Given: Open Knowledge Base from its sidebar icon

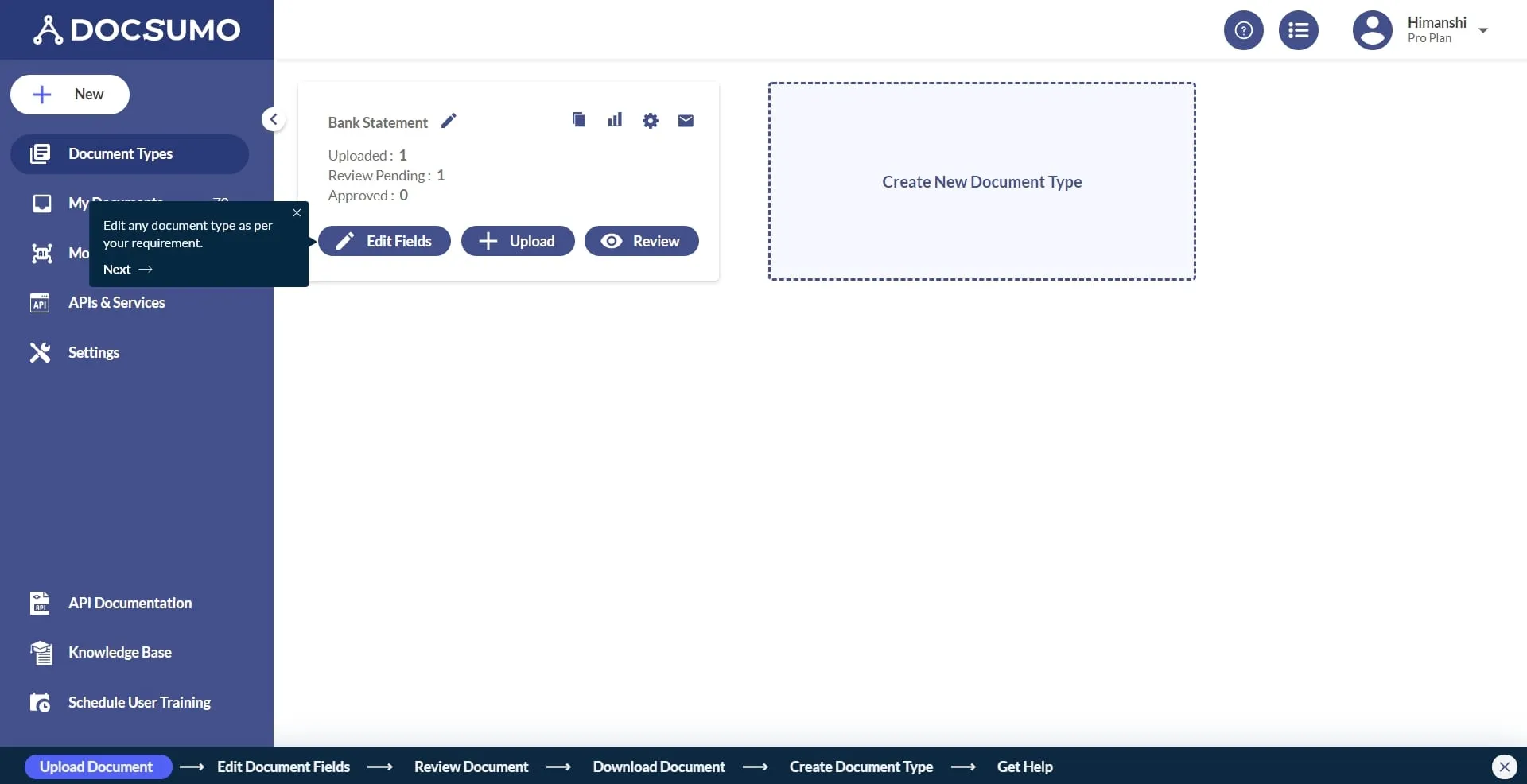Looking at the screenshot, I should click(40, 652).
